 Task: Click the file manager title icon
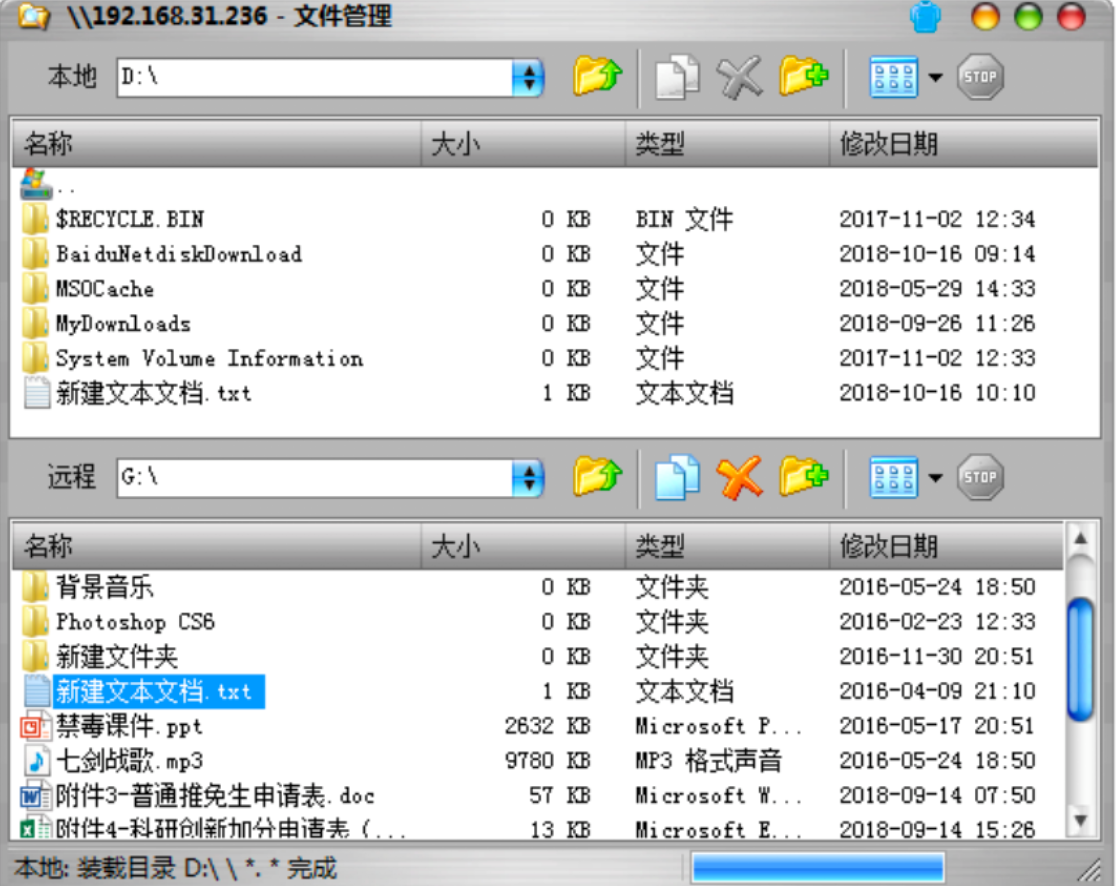point(34,16)
